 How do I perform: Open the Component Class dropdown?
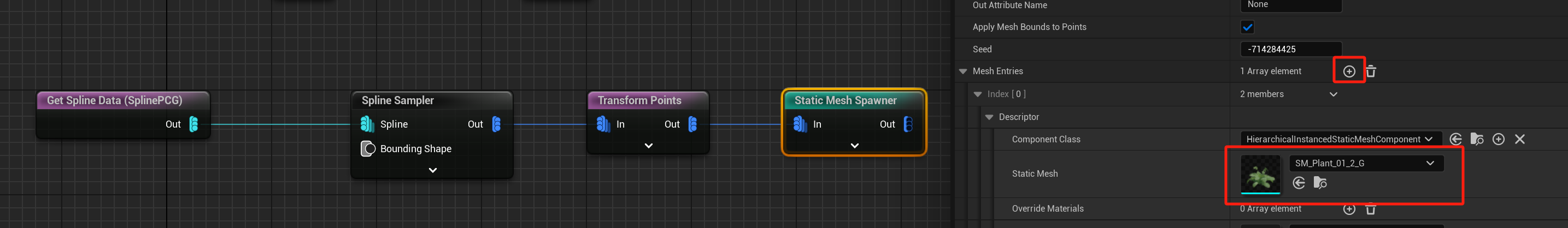coord(1340,139)
